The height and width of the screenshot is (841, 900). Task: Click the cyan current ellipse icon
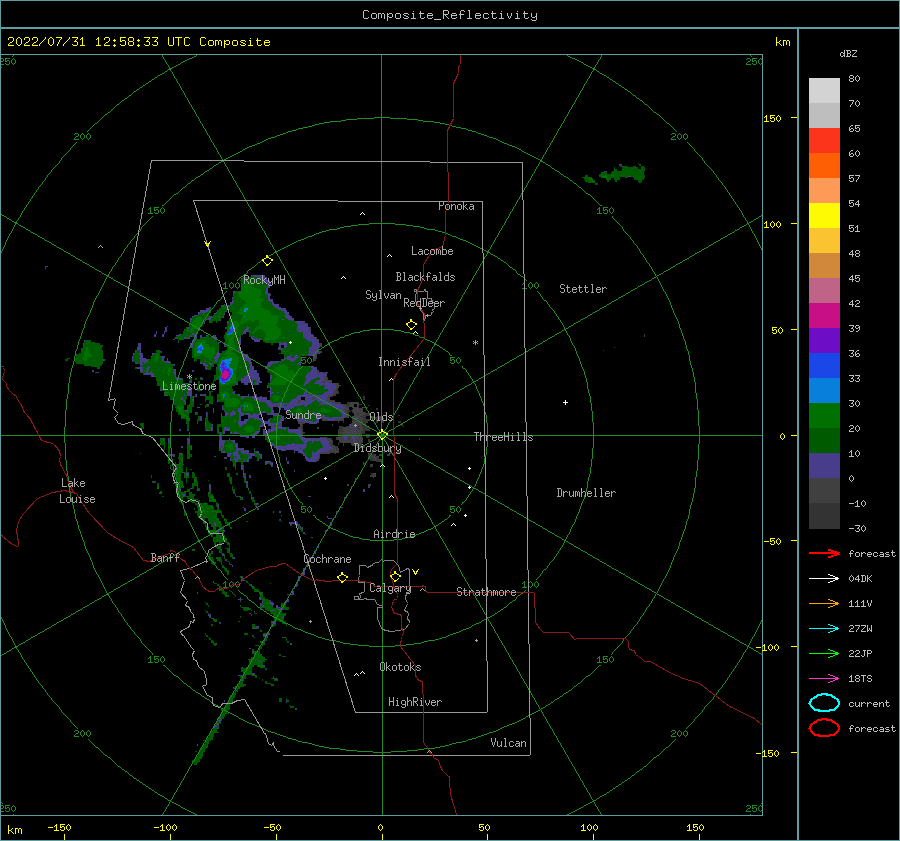[824, 703]
